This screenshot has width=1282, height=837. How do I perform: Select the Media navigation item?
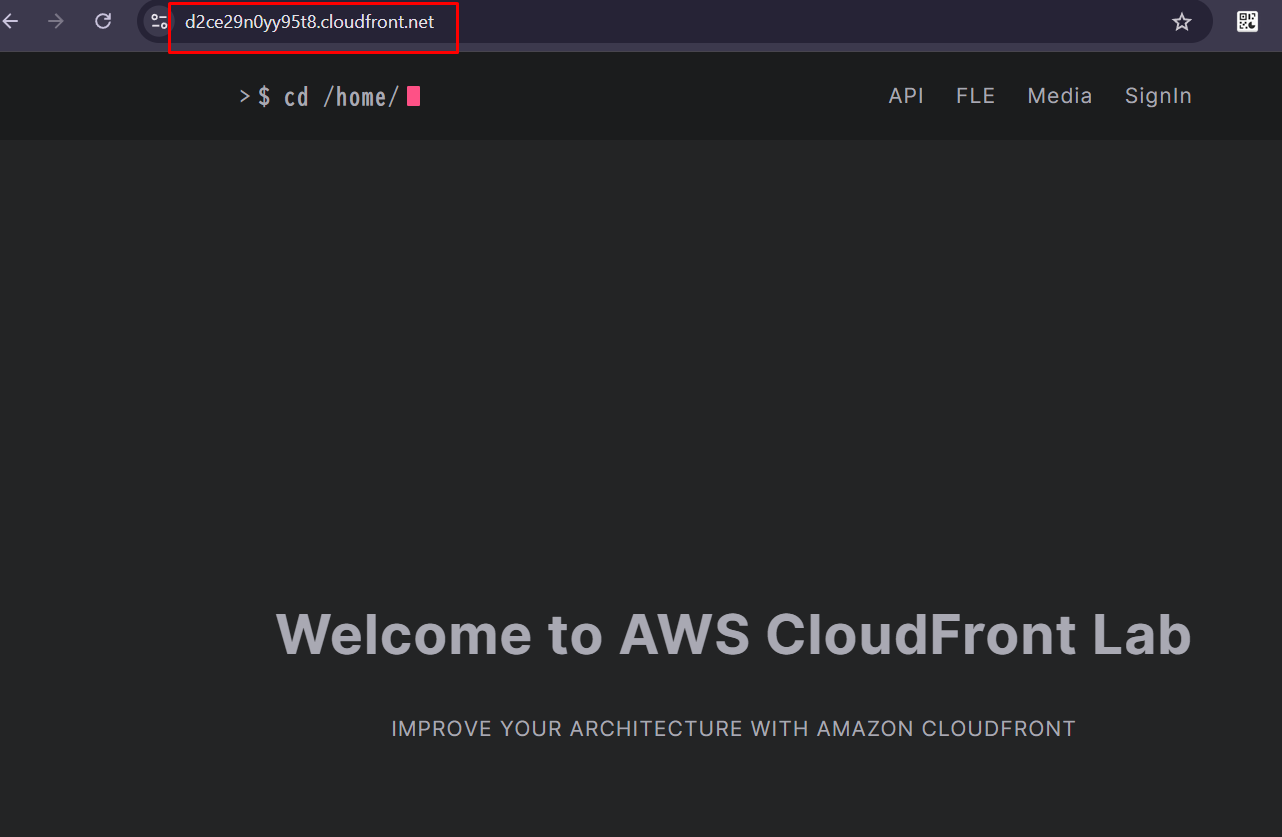[x=1060, y=96]
